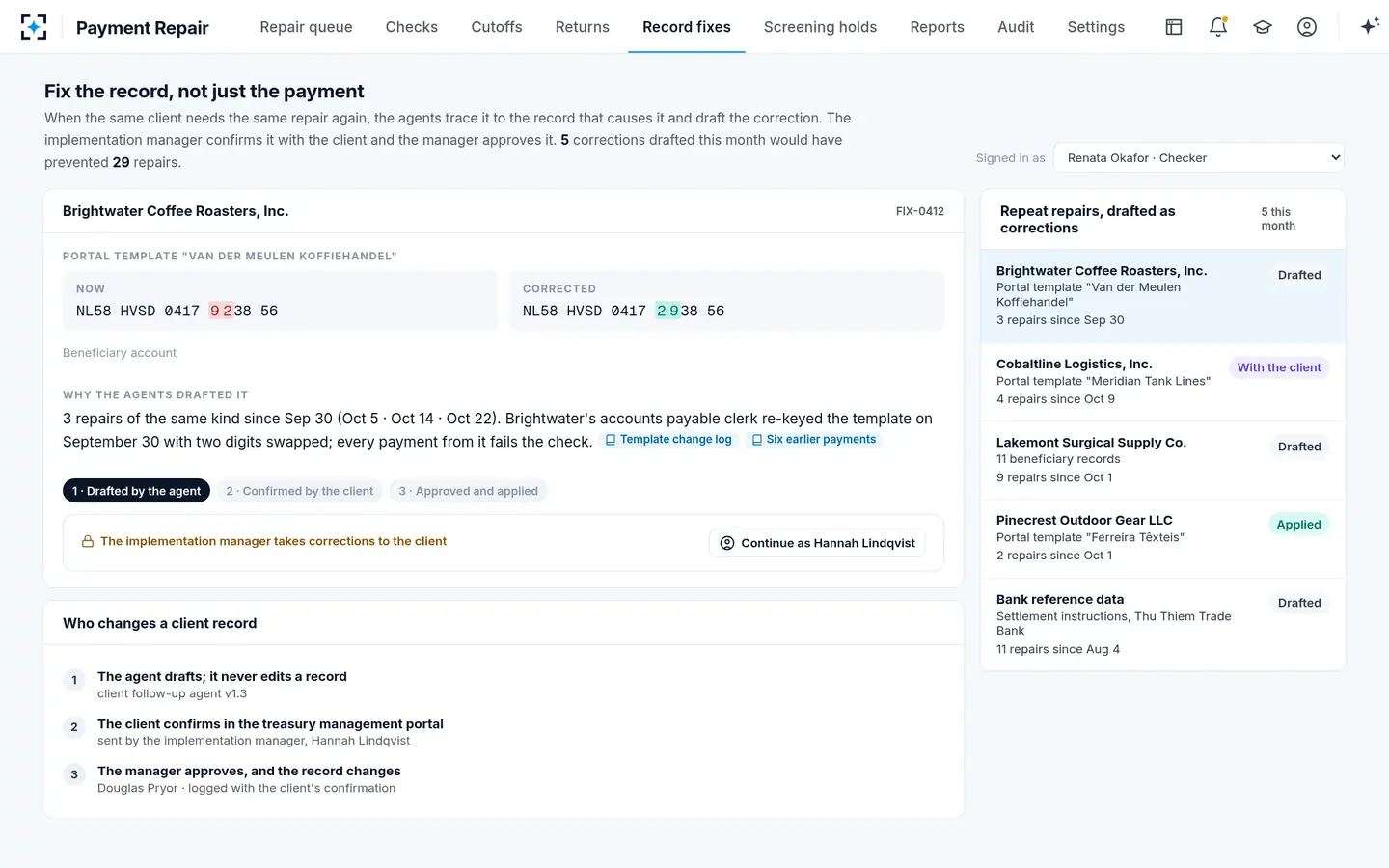Navigate to the Returns tab
This screenshot has height=868, width=1389.
[x=583, y=27]
